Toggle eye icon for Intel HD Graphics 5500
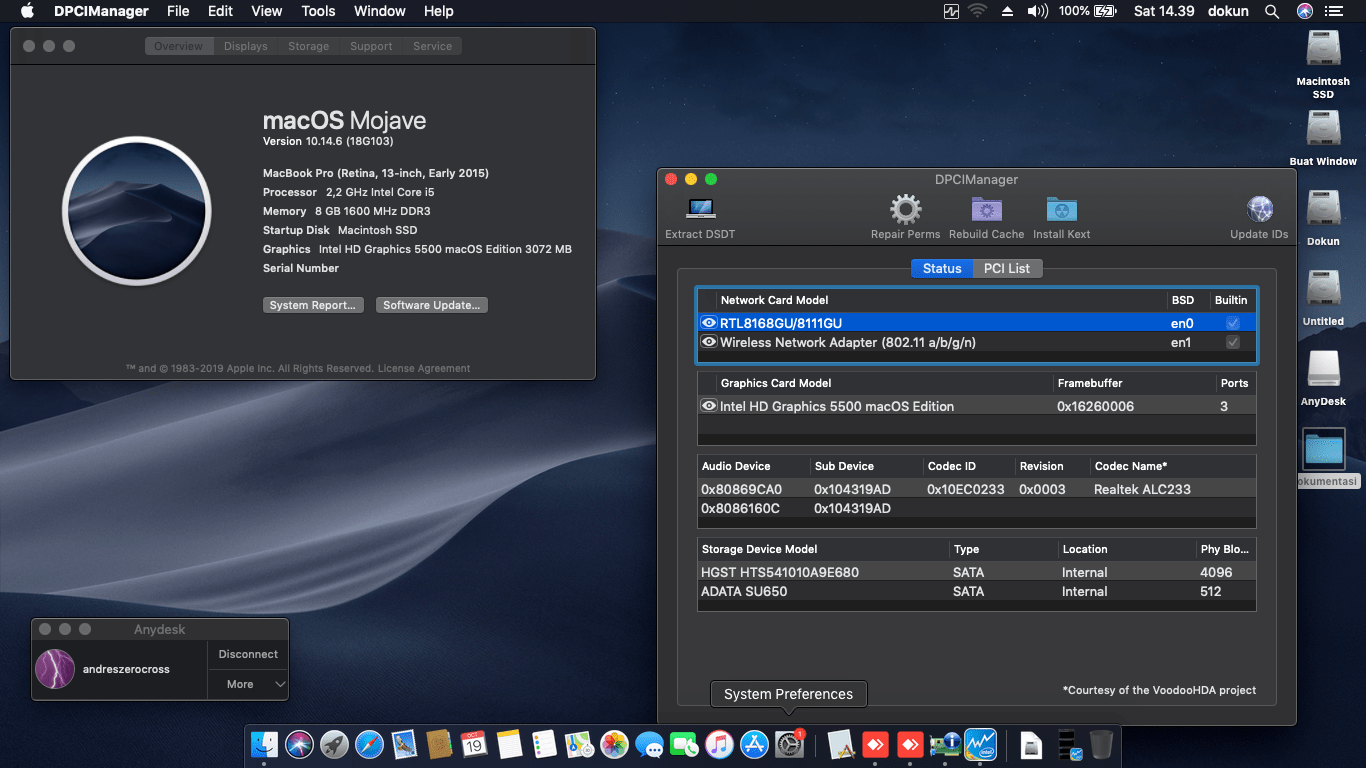The image size is (1366, 768). coord(709,406)
